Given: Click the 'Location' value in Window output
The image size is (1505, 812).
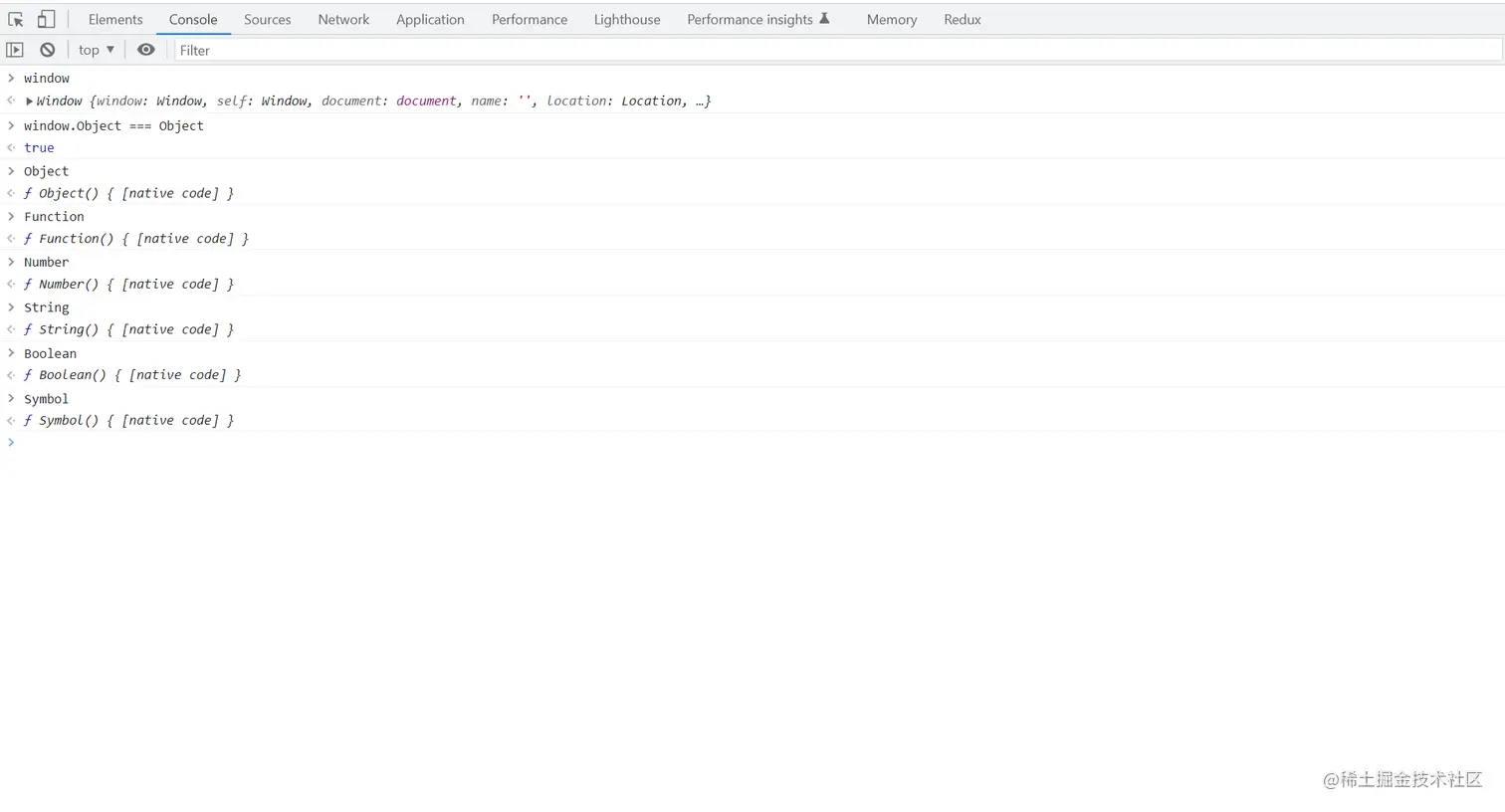Looking at the screenshot, I should (x=652, y=101).
